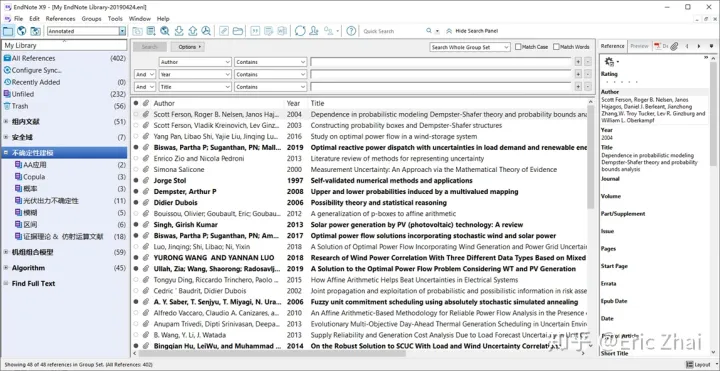Open the Tools menu
Image resolution: width=720 pixels, height=371 pixels.
click(x=115, y=19)
